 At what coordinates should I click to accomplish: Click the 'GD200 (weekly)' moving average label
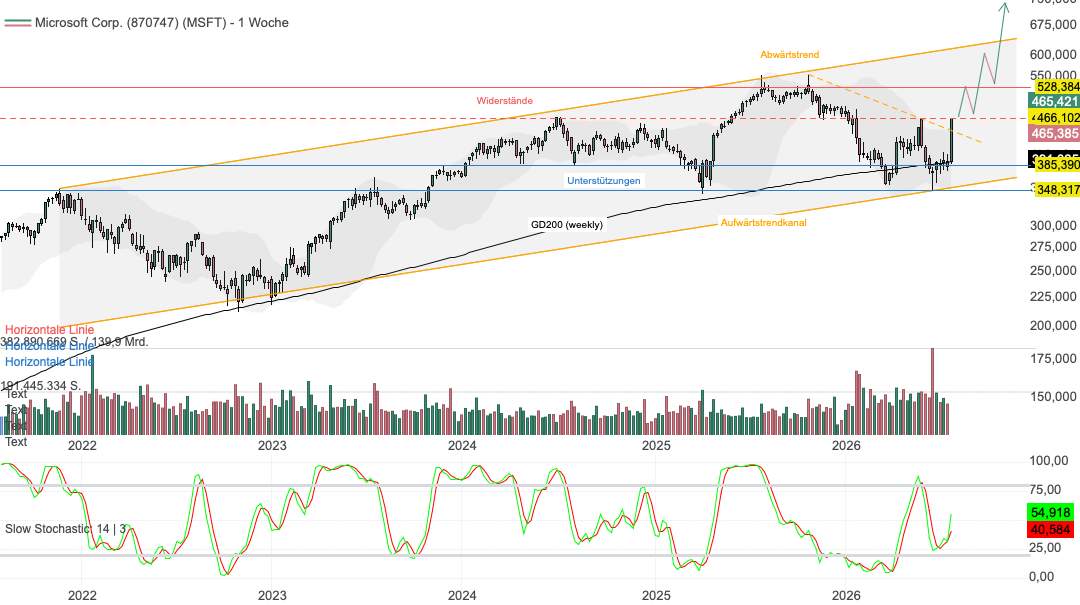pos(567,225)
